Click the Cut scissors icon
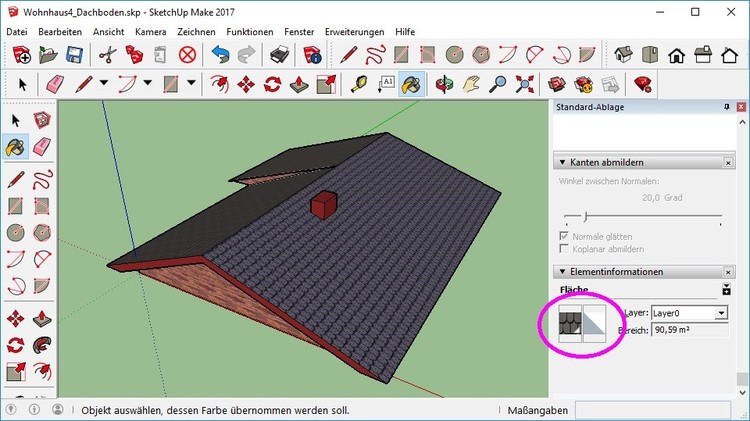This screenshot has height=421, width=750. [x=108, y=55]
